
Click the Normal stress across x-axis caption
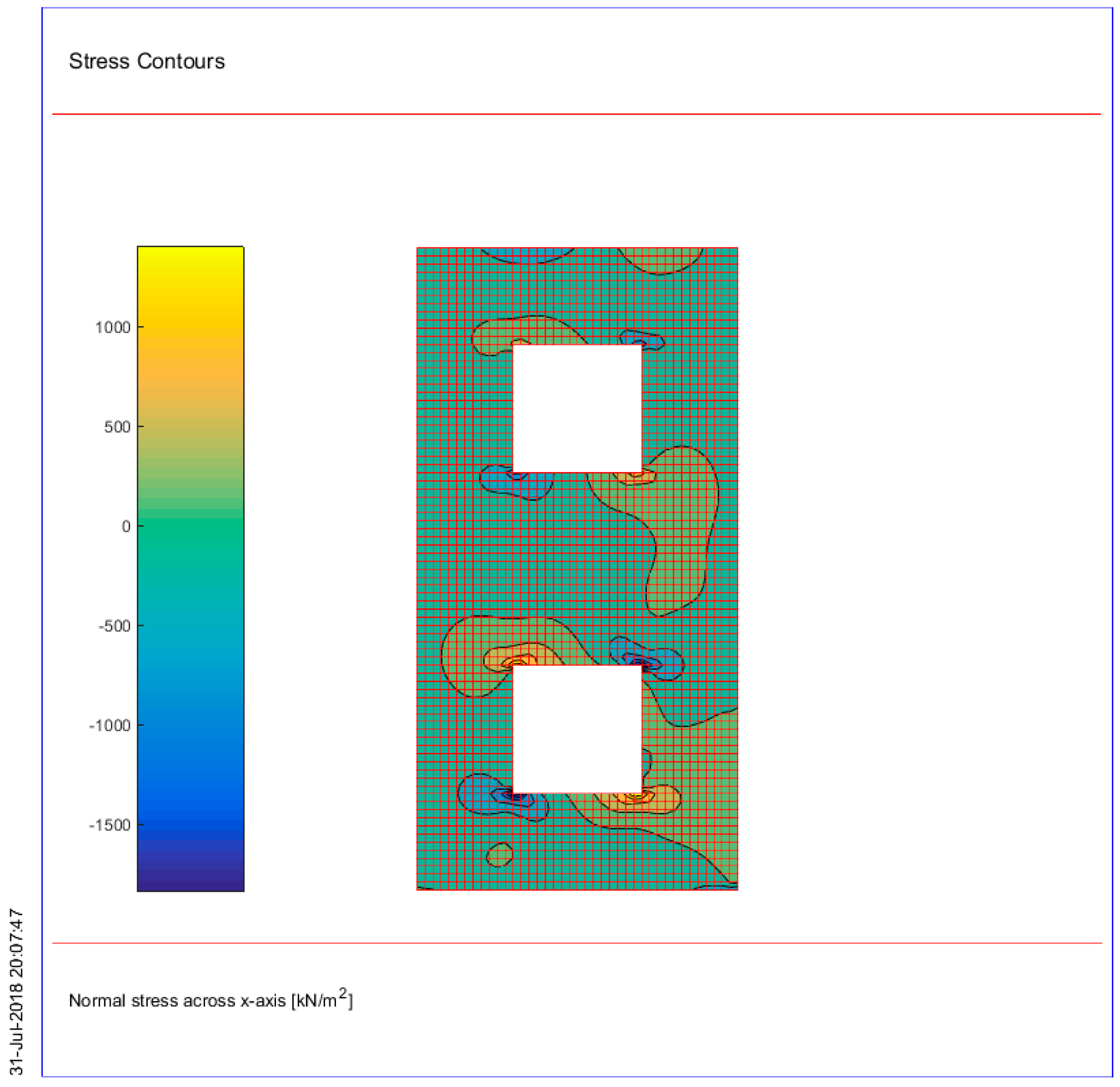211,1000
